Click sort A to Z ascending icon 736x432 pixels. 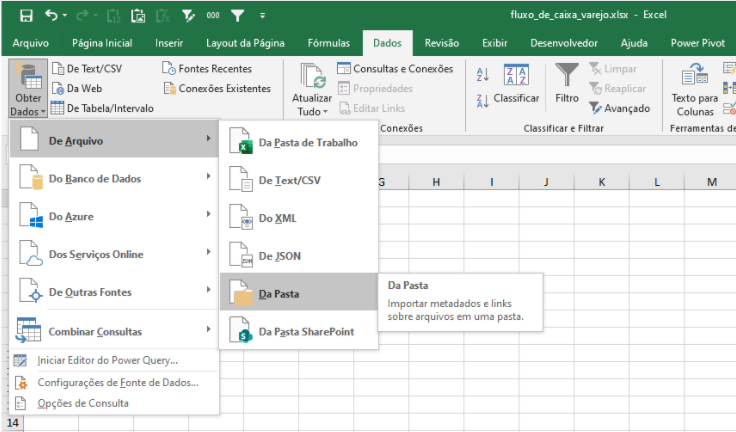[x=483, y=74]
